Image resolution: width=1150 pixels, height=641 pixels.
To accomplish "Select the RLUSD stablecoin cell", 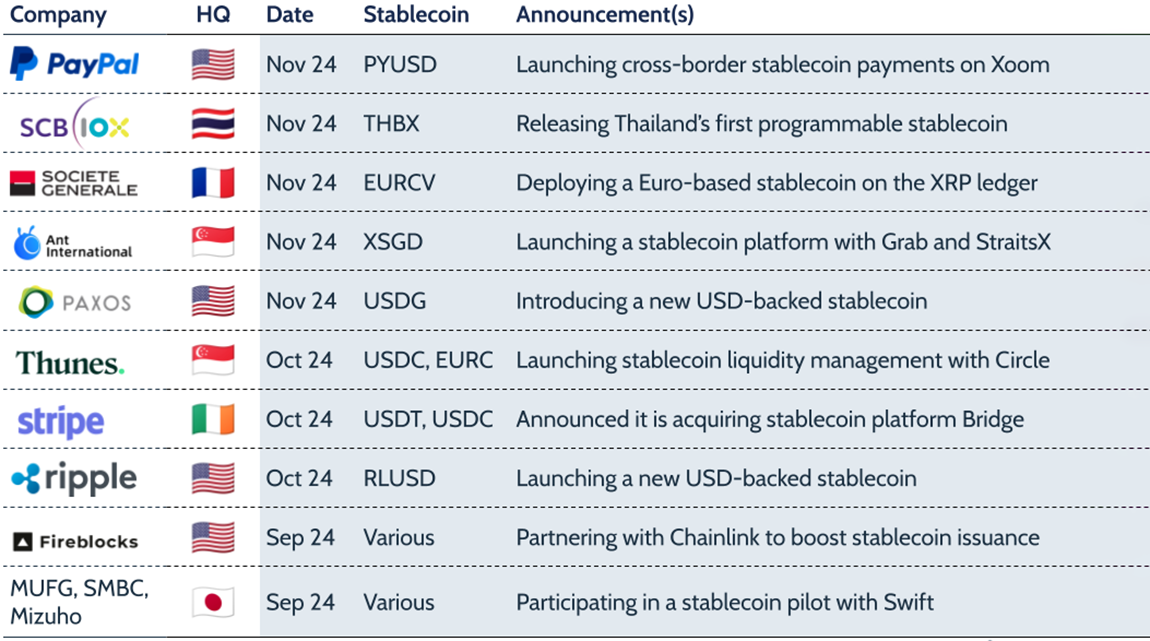I will pyautogui.click(x=399, y=479).
